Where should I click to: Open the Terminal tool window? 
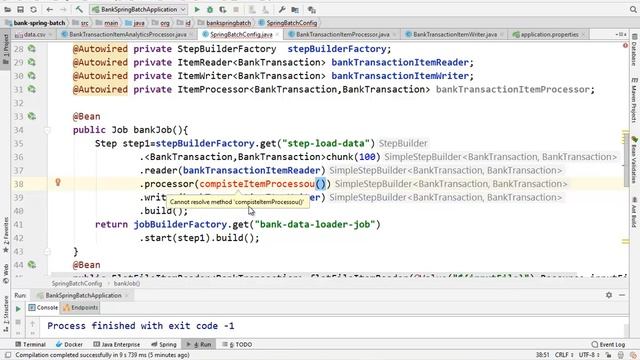30,344
